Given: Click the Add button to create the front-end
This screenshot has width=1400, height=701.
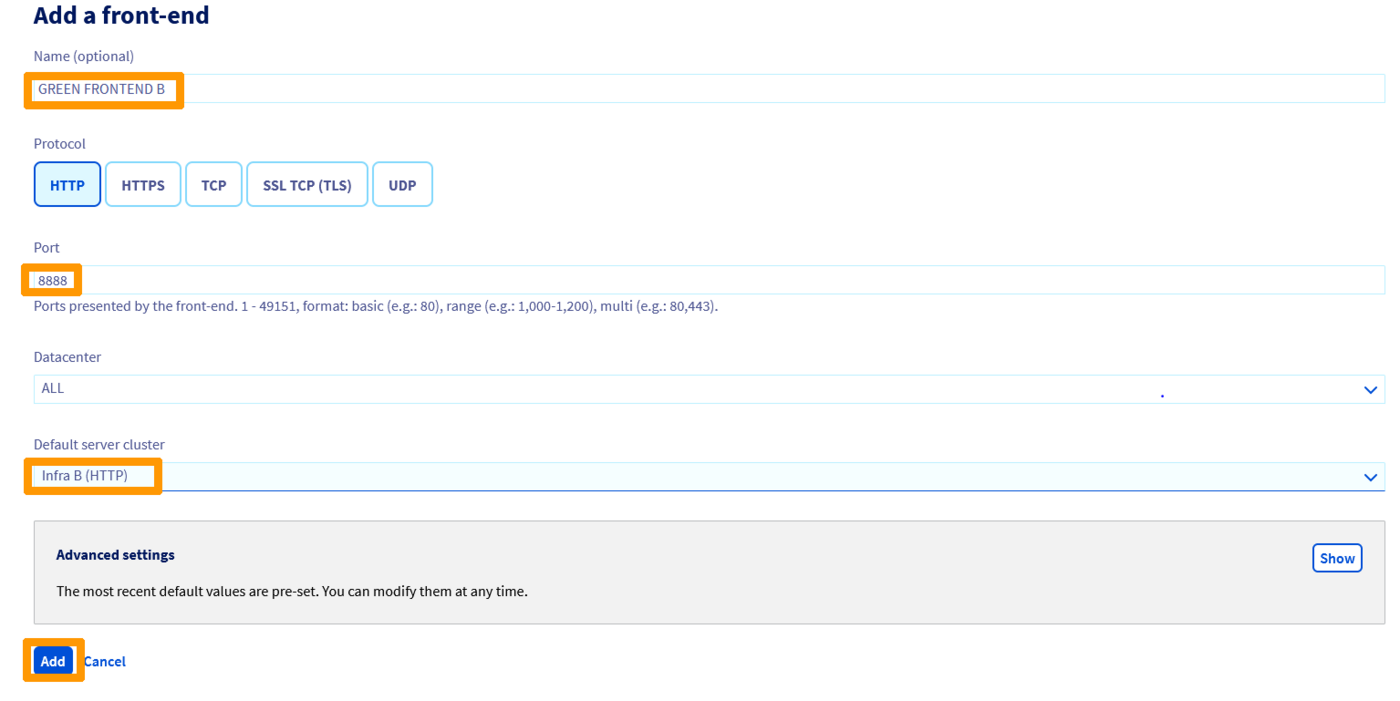Looking at the screenshot, I should point(53,661).
